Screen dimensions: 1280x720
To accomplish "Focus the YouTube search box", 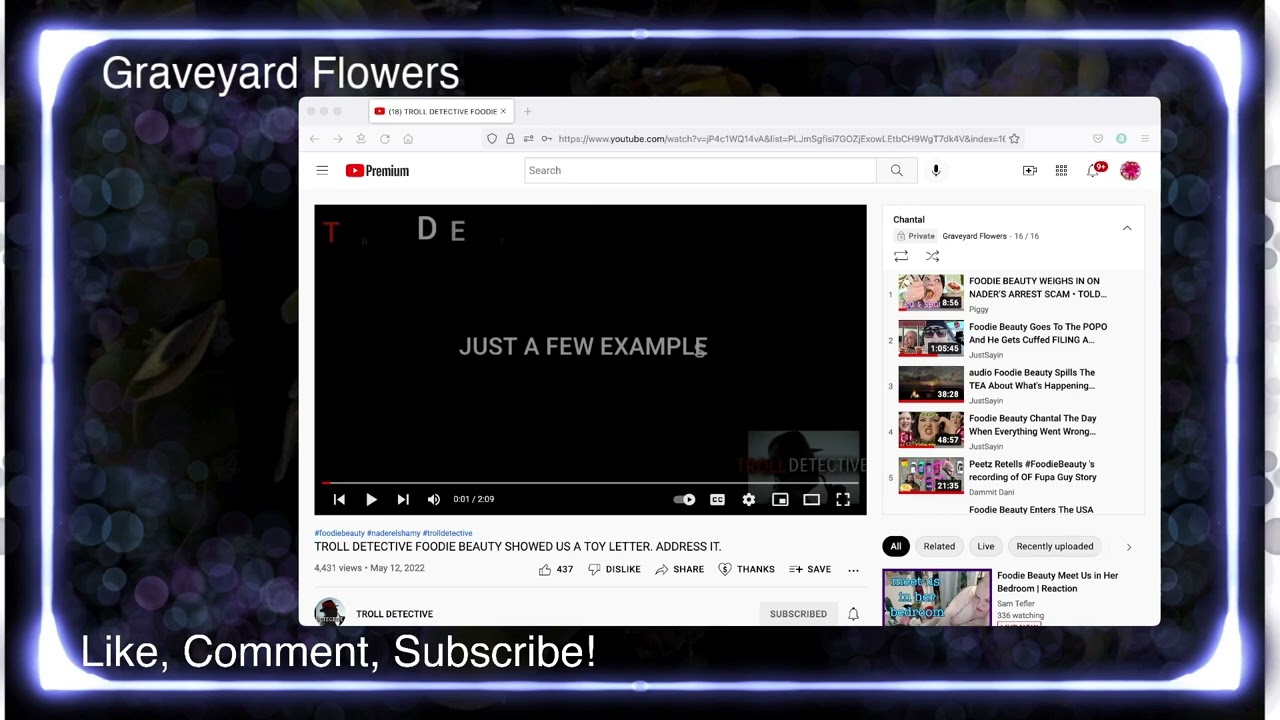I will coord(700,171).
